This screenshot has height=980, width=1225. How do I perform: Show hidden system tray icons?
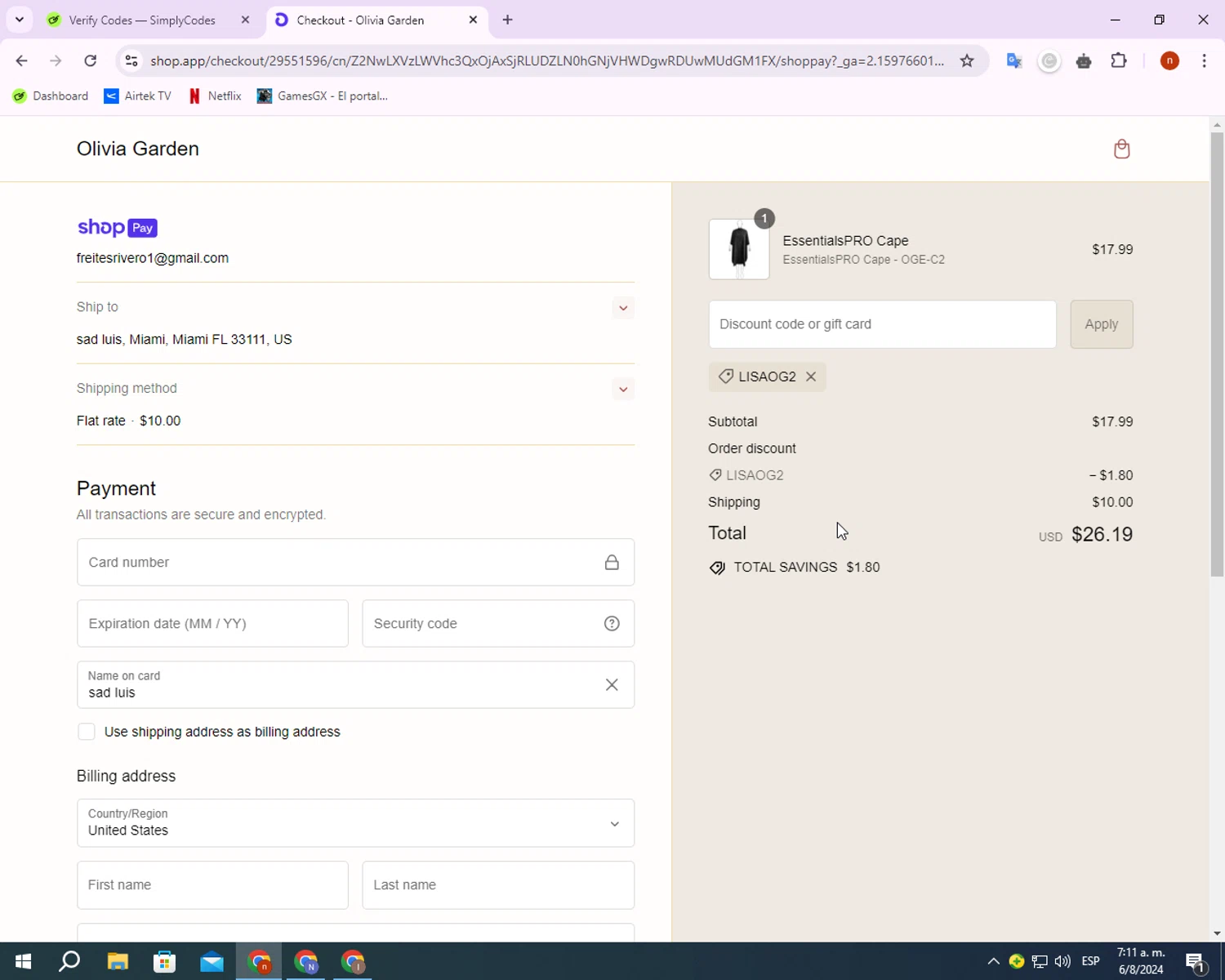[994, 962]
